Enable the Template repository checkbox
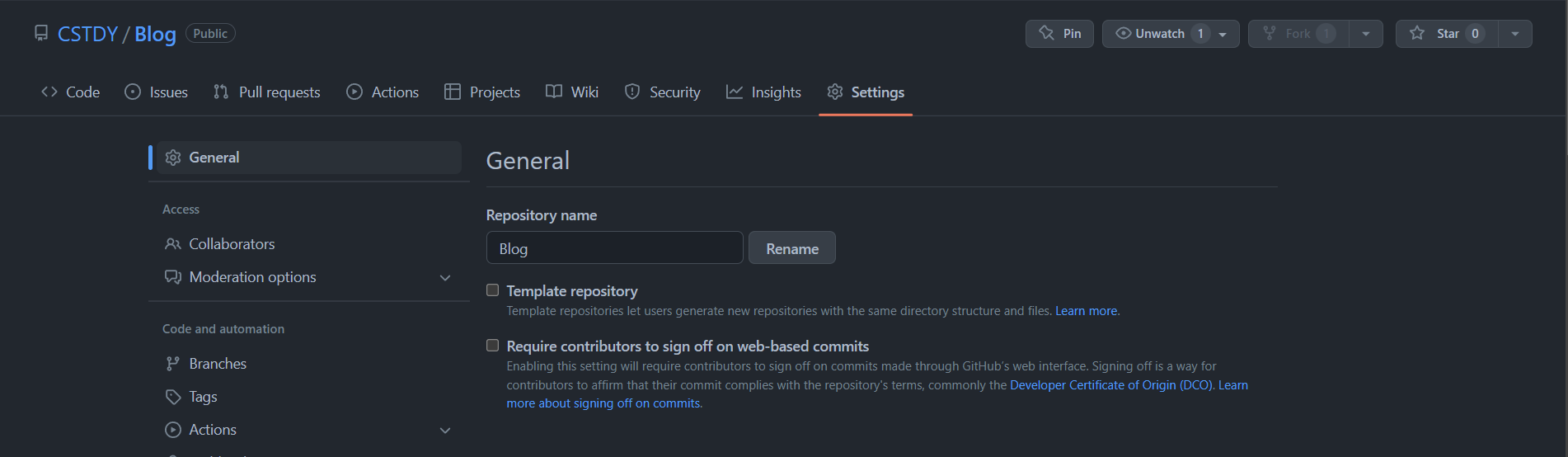 493,290
